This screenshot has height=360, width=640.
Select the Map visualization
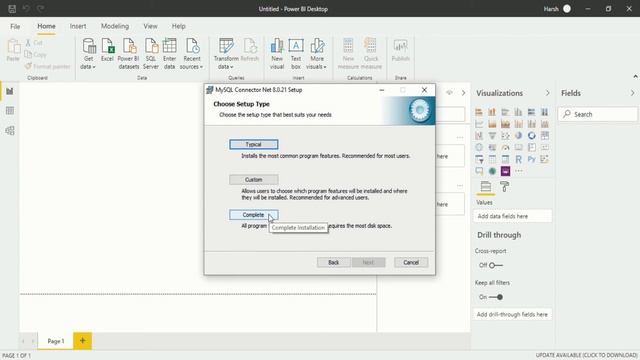point(479,147)
